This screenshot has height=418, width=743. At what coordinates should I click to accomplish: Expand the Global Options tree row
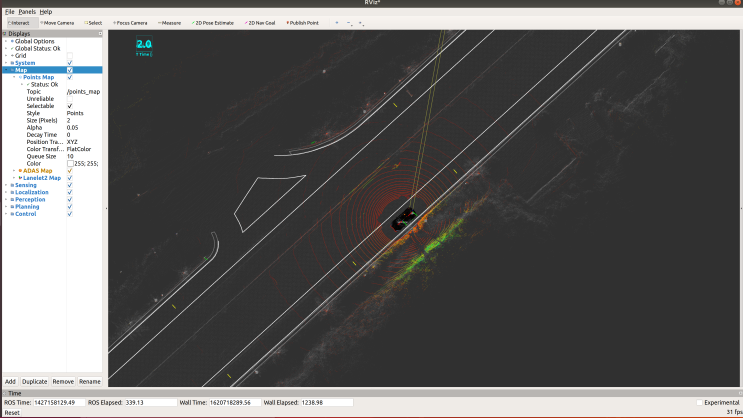tap(6, 41)
